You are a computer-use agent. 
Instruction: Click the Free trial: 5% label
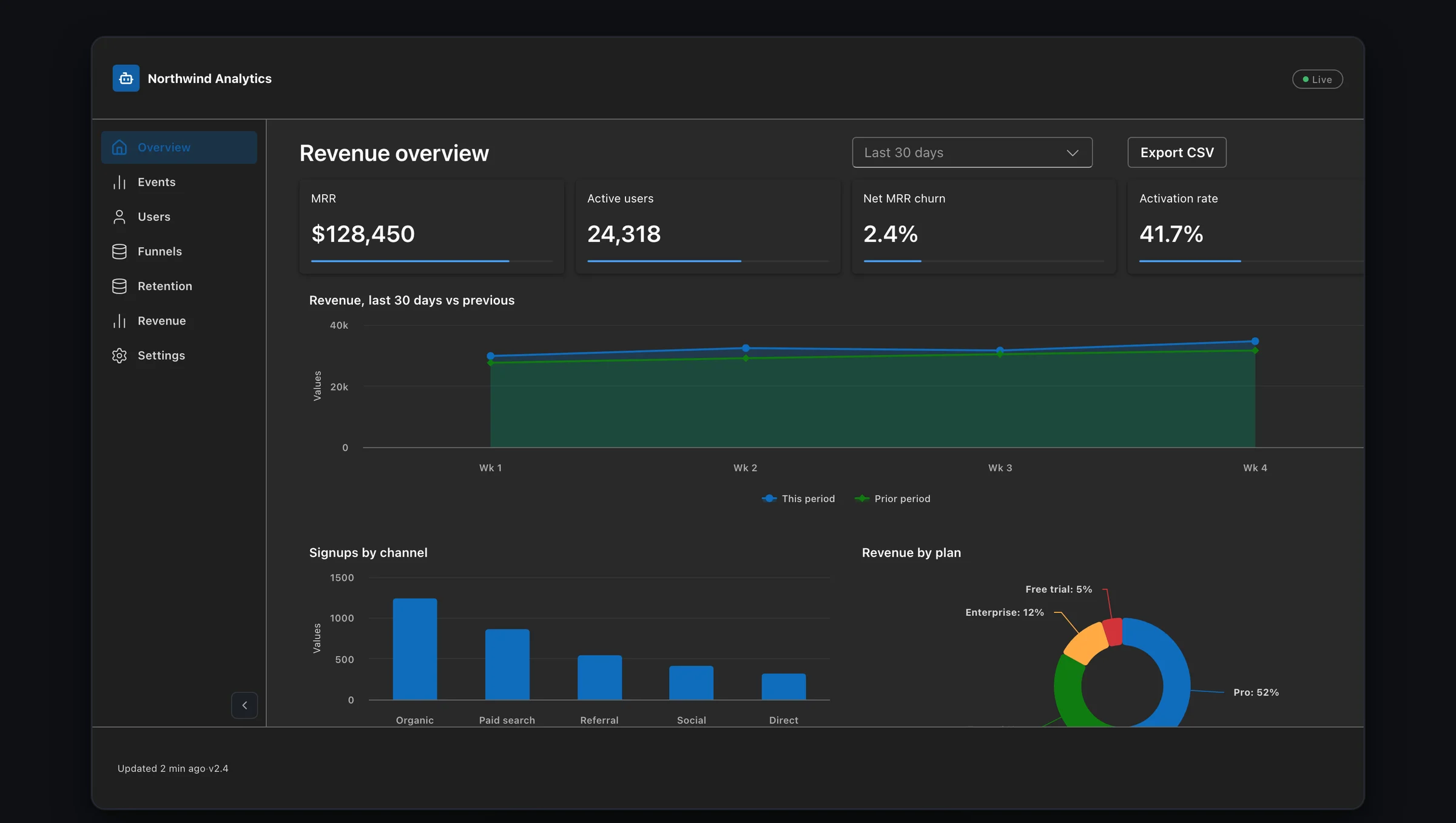tap(1059, 589)
